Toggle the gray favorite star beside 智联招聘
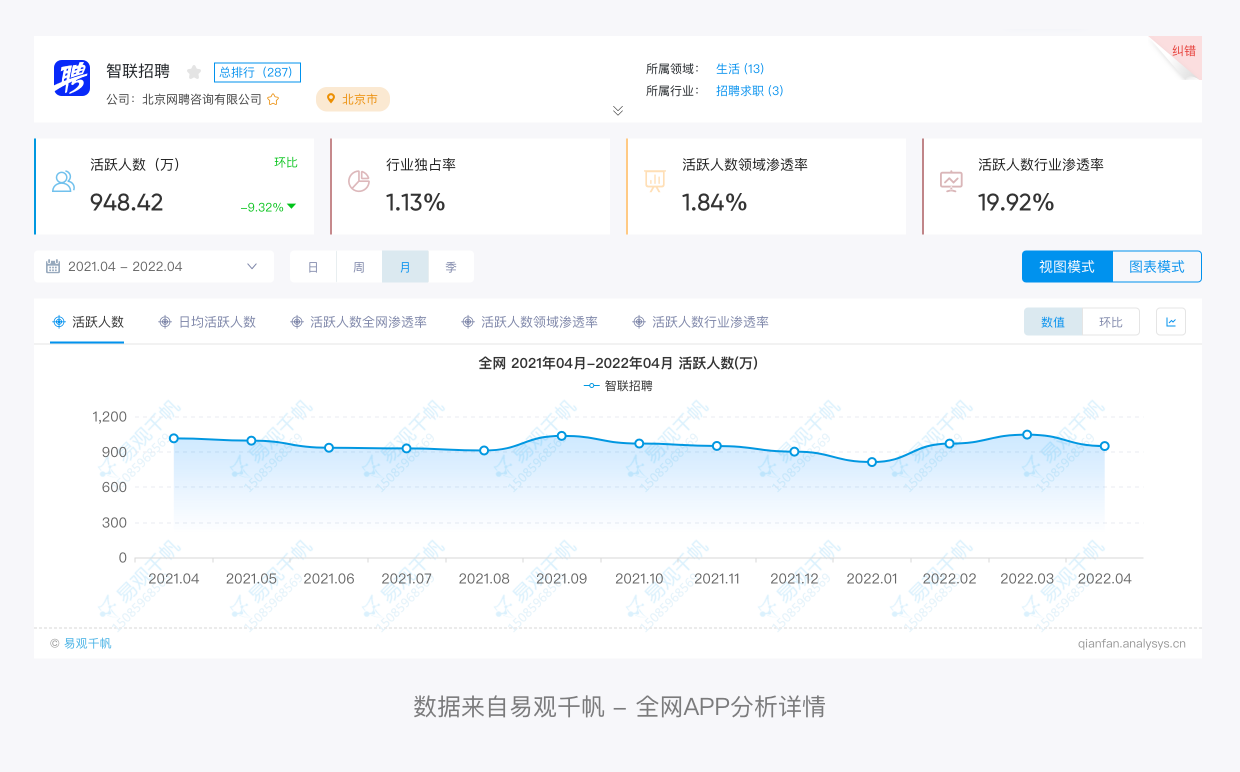The image size is (1240, 772). tap(194, 72)
